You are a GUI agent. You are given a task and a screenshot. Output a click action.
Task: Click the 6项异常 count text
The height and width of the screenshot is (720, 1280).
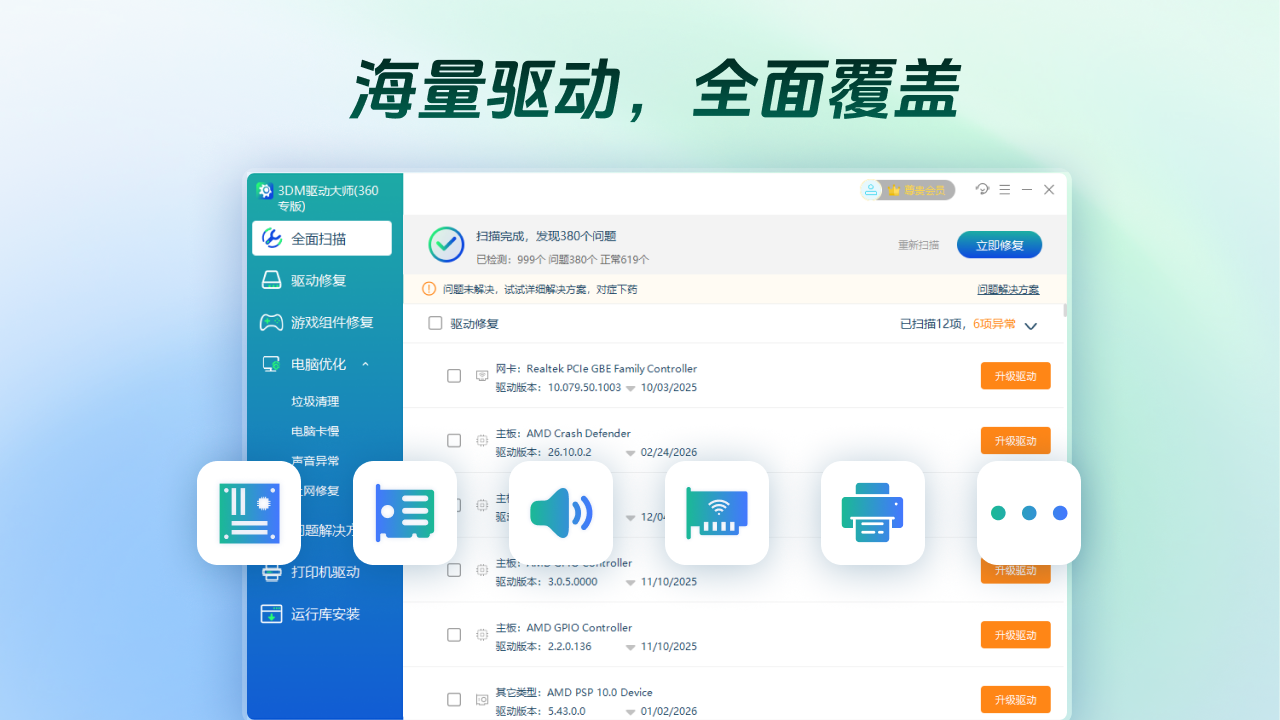tap(994, 324)
